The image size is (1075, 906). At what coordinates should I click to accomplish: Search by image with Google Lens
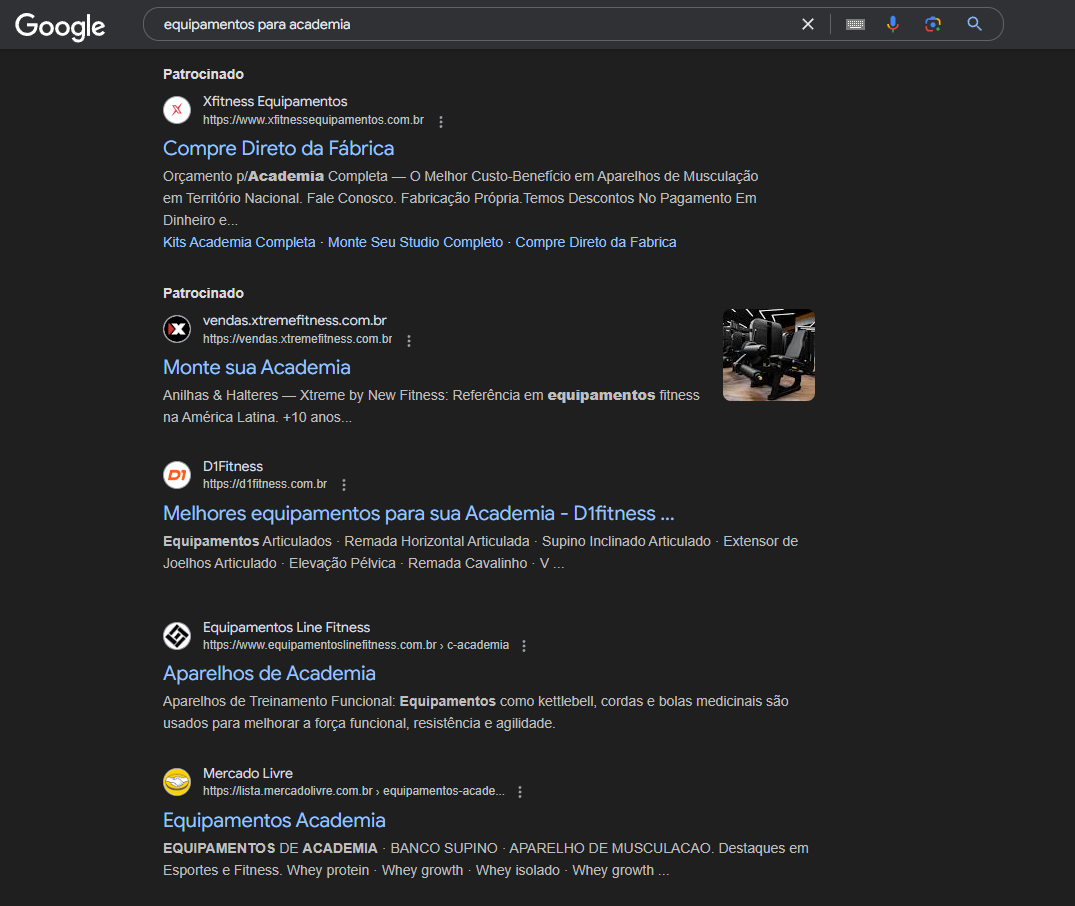pos(933,24)
